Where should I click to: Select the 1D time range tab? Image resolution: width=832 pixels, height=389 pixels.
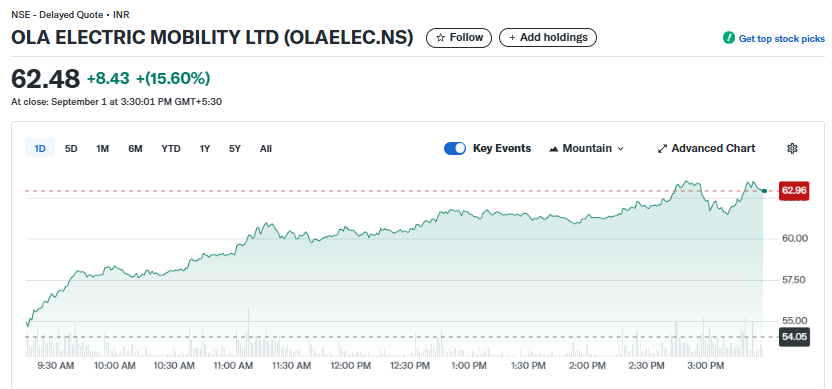[x=40, y=149]
